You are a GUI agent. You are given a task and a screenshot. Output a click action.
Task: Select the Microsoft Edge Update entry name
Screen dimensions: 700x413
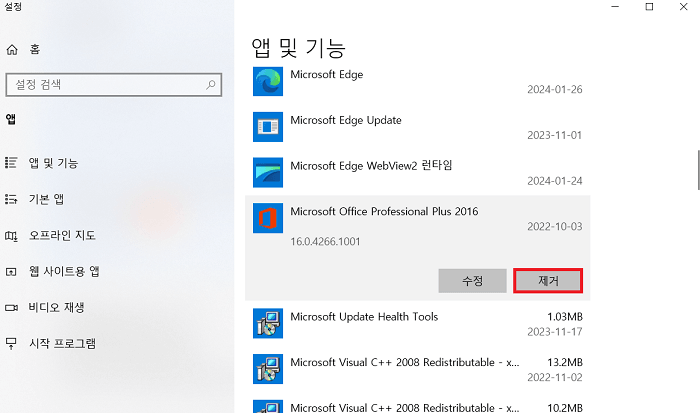[x=346, y=120]
